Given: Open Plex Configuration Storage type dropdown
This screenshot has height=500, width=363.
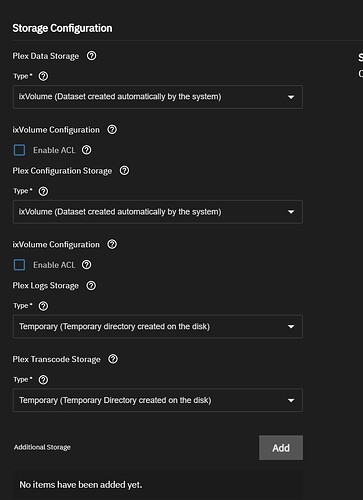Looking at the screenshot, I should point(158,212).
